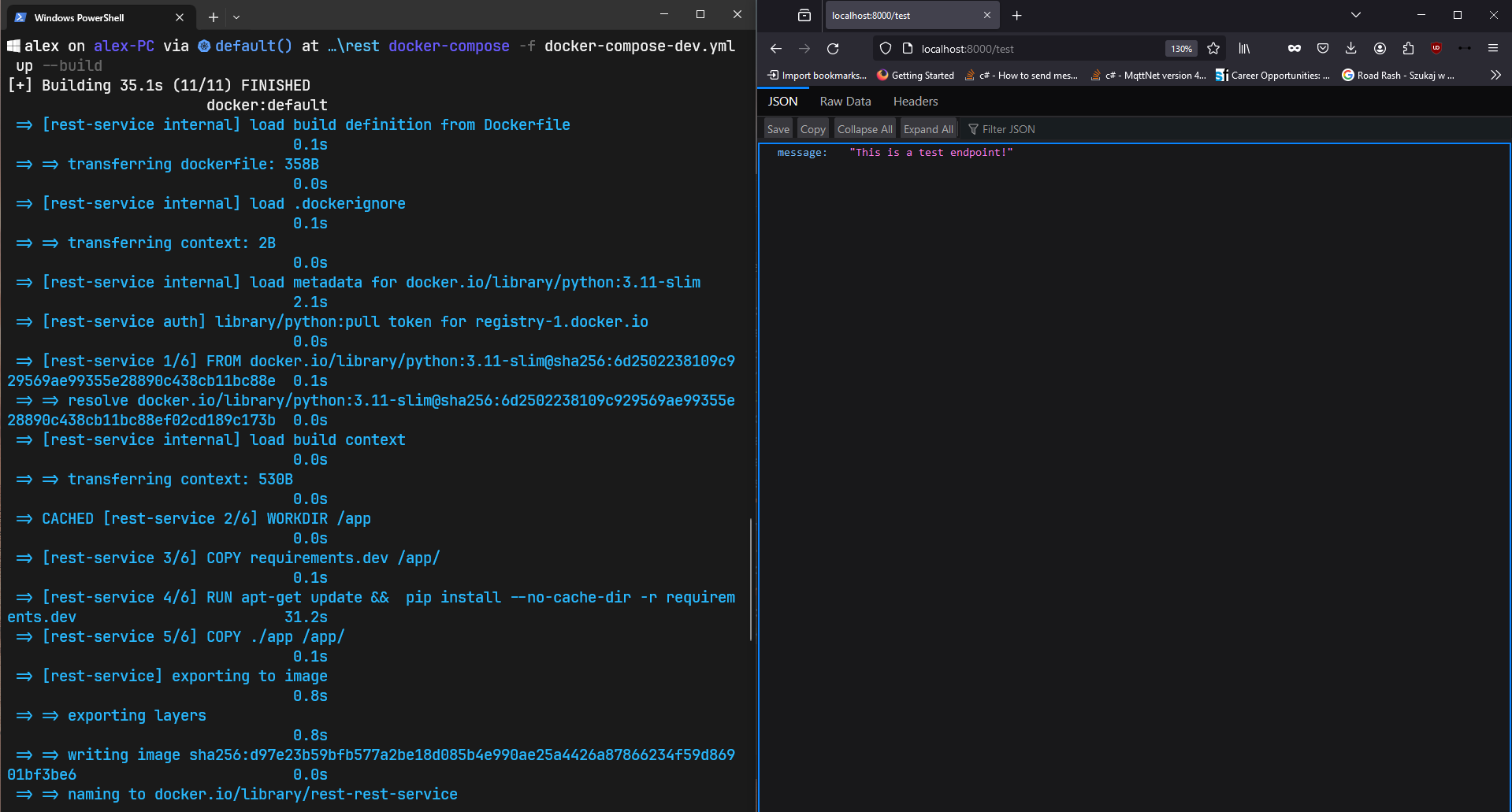Collapse All JSON nodes

tap(865, 129)
